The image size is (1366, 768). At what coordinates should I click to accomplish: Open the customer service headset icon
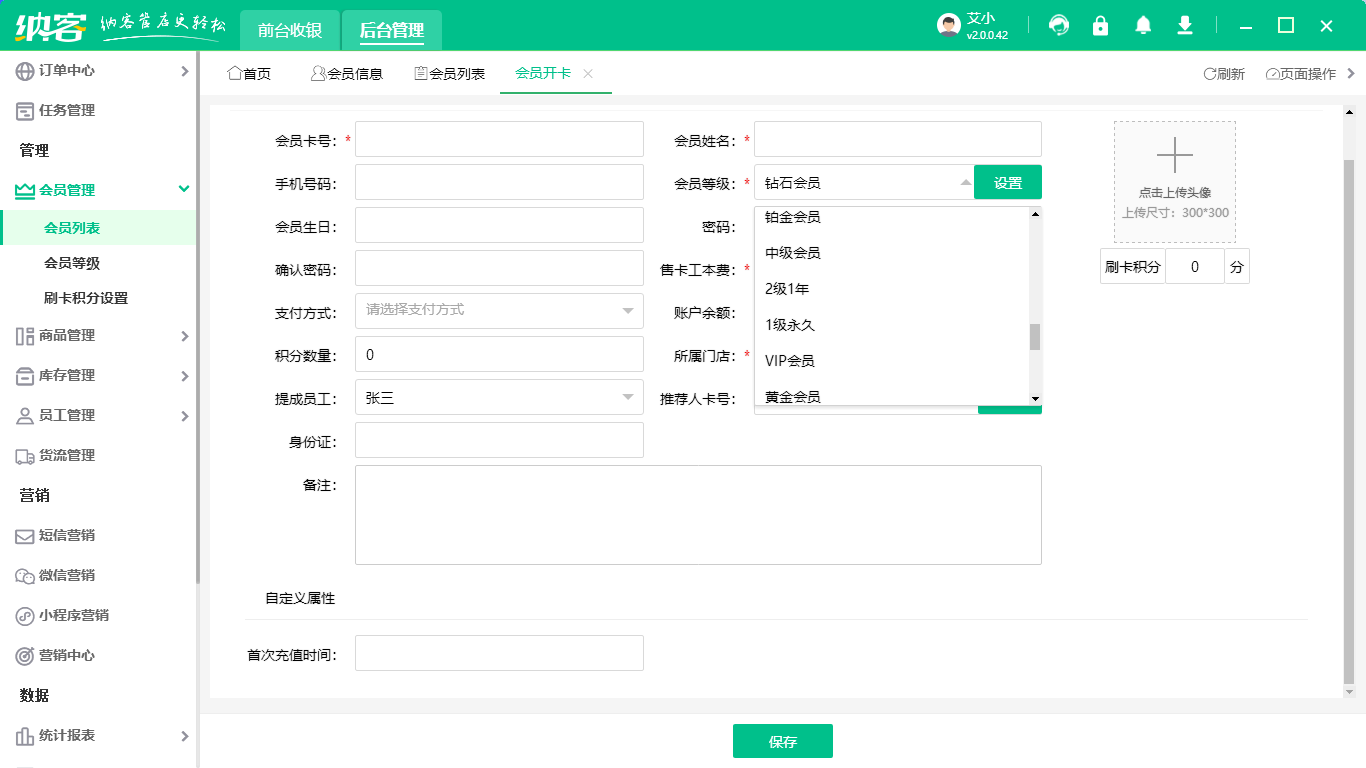(x=1058, y=25)
